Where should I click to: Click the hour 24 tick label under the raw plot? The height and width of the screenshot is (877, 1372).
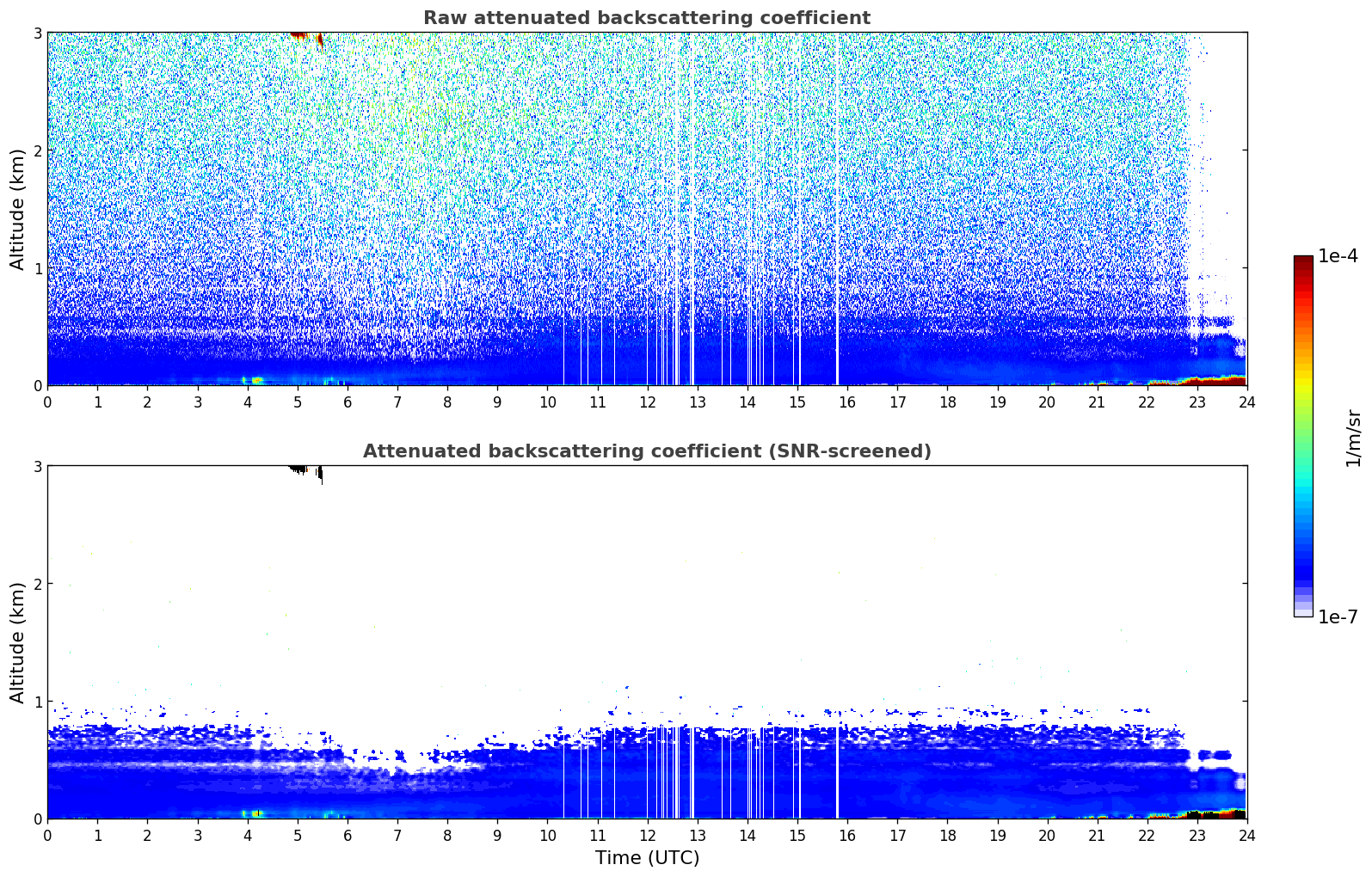[1246, 402]
